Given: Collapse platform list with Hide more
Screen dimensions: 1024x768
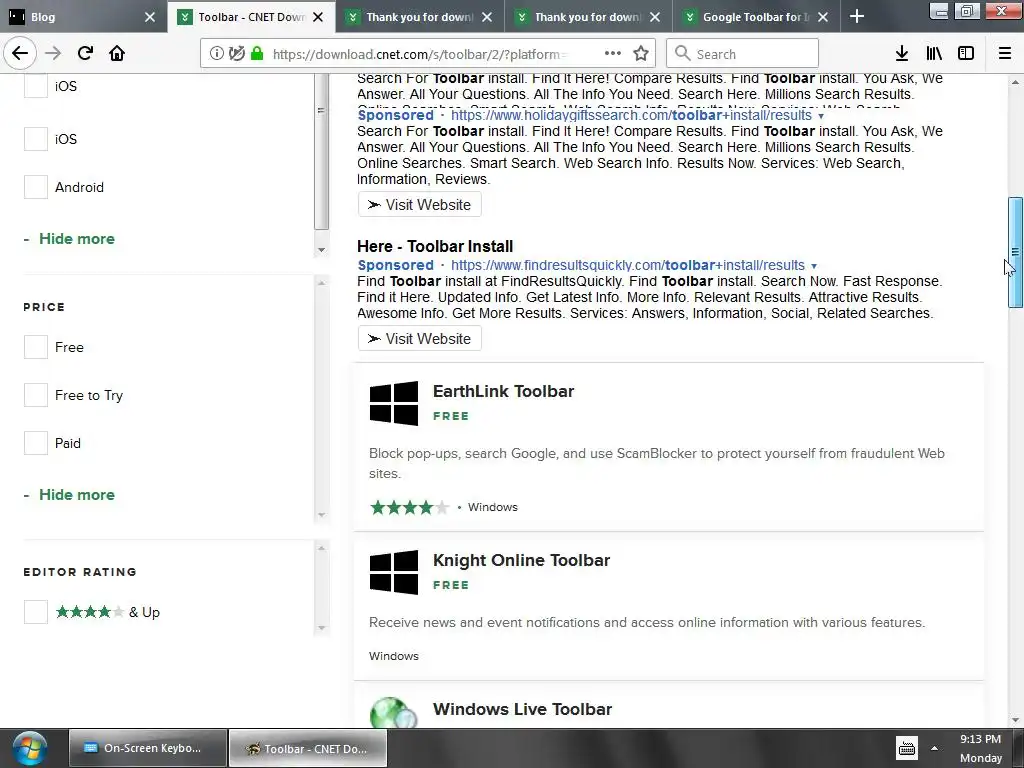Looking at the screenshot, I should pos(77,239).
